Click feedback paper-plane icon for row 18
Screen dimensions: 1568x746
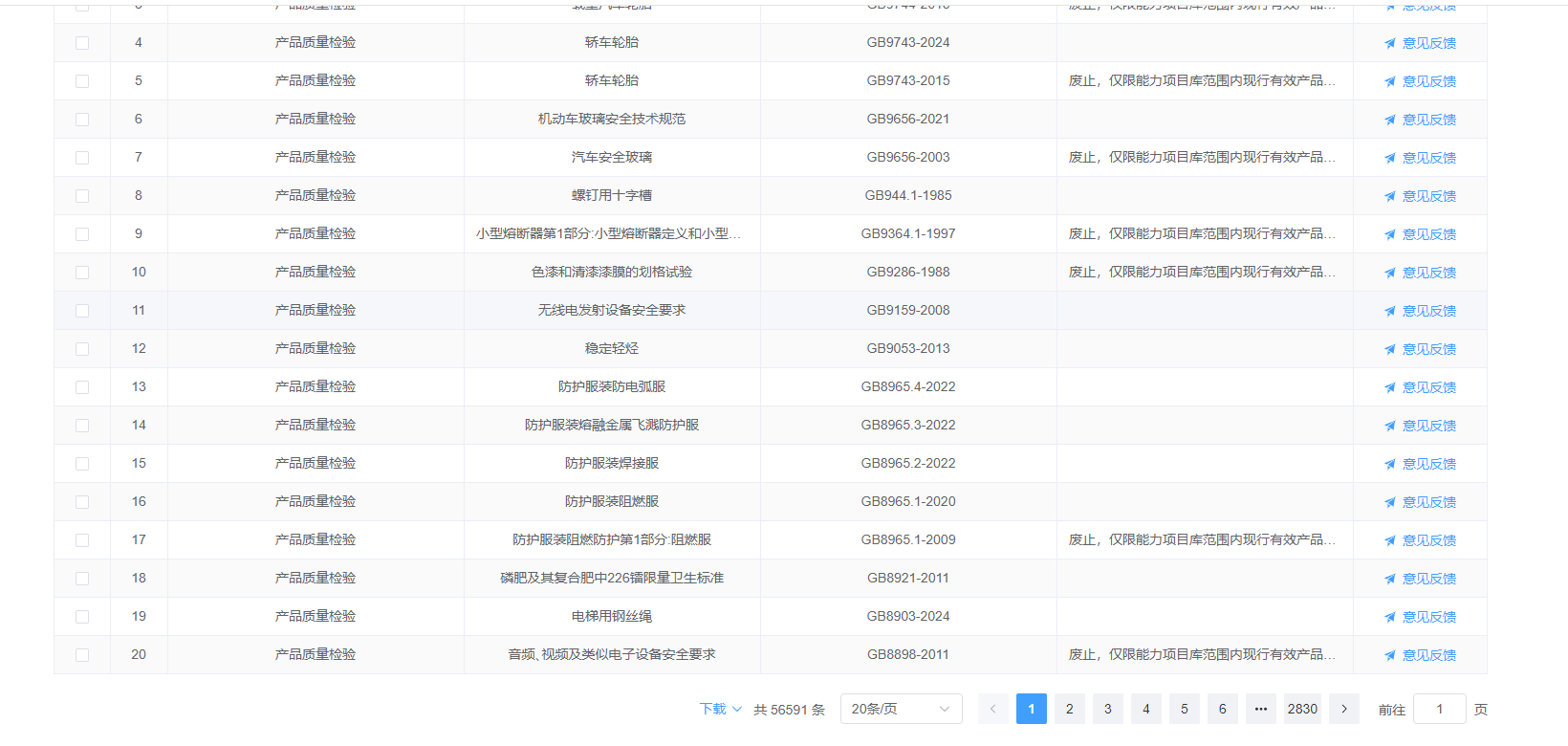[1390, 579]
